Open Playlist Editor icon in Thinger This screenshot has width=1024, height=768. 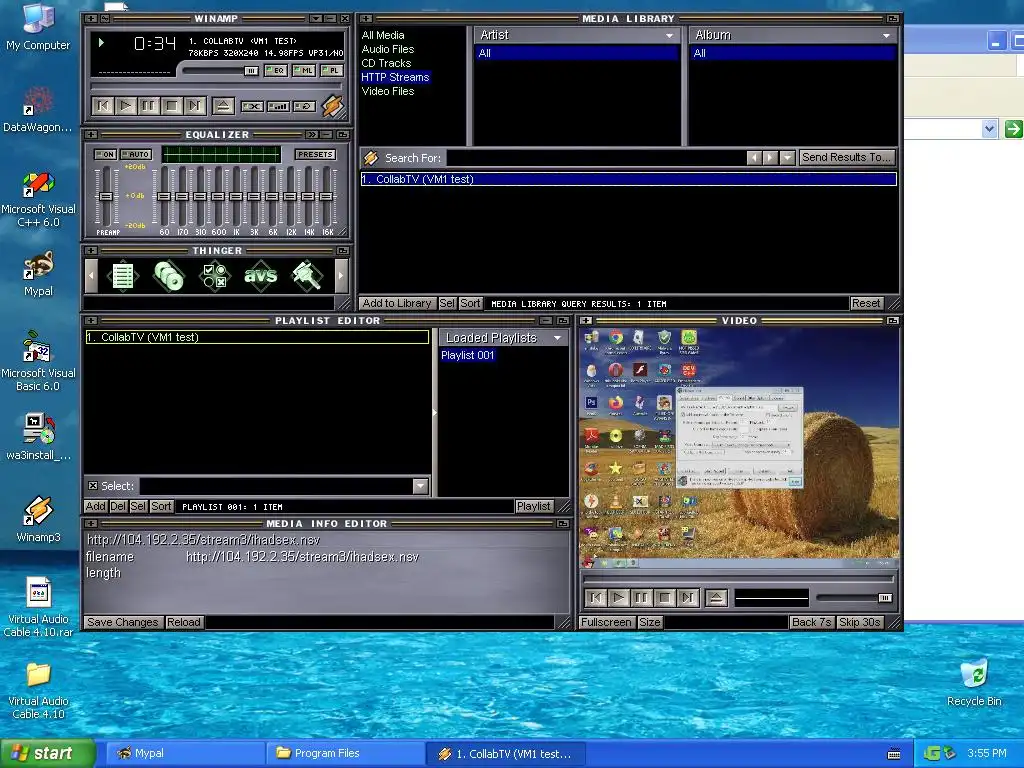123,276
